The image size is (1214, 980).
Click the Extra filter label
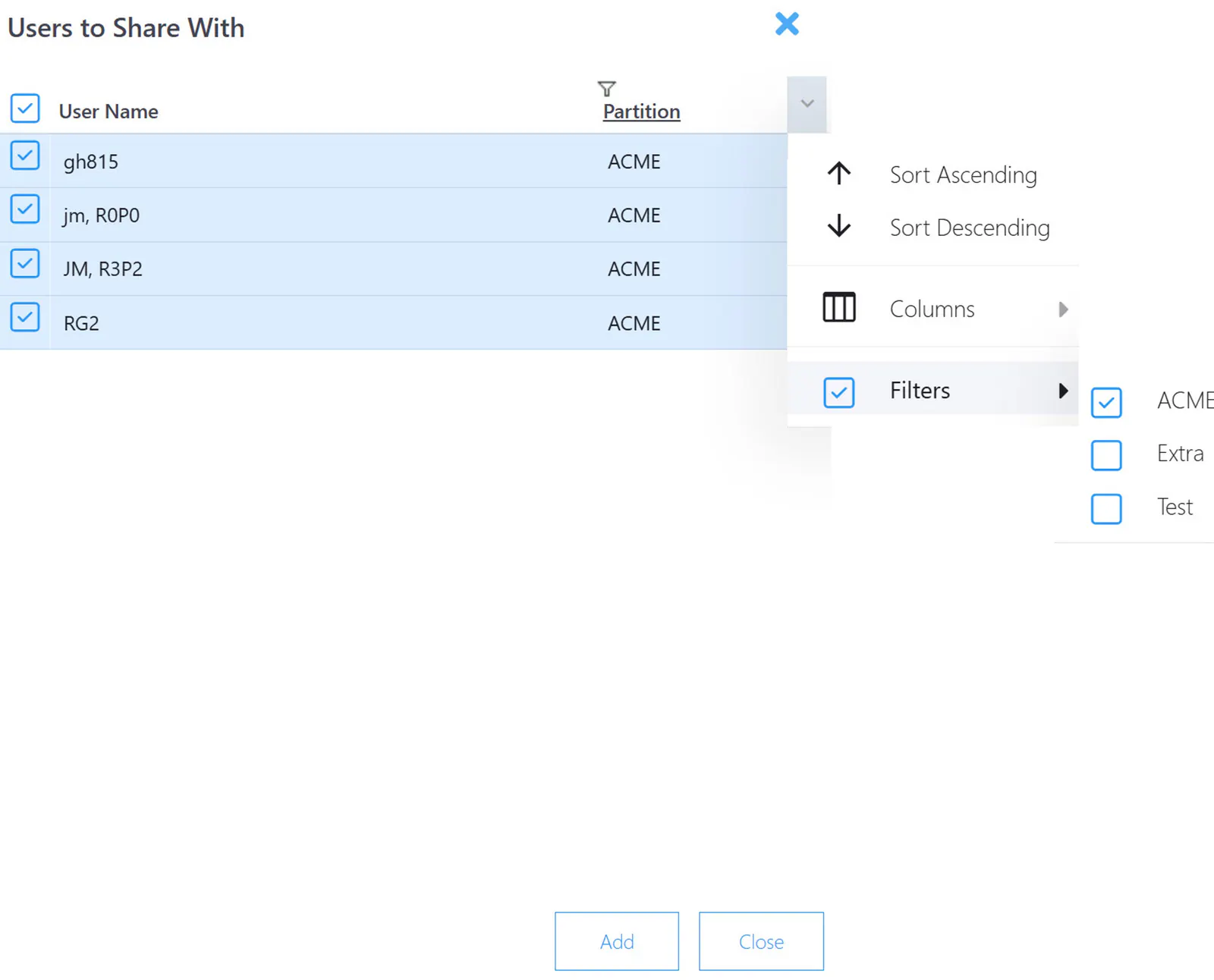point(1180,454)
